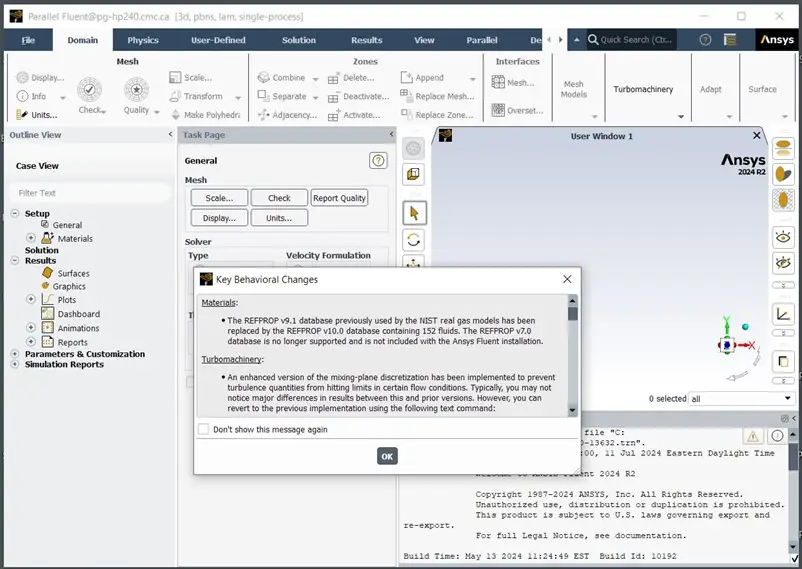802x569 pixels.
Task: Click the Activate zones ribbon icon
Action: [x=333, y=116]
